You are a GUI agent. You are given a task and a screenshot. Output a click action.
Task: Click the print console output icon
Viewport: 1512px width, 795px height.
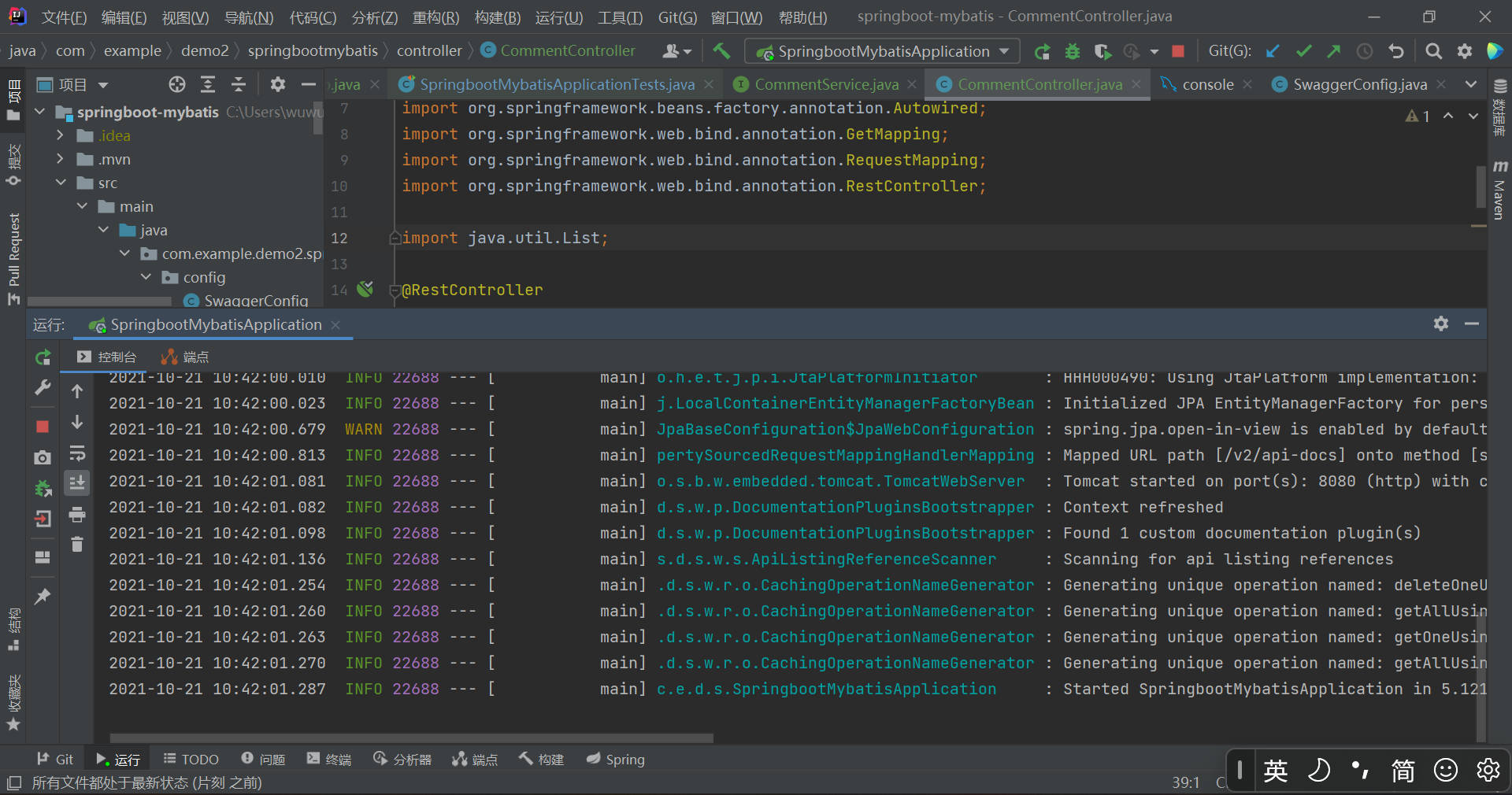pos(77,515)
